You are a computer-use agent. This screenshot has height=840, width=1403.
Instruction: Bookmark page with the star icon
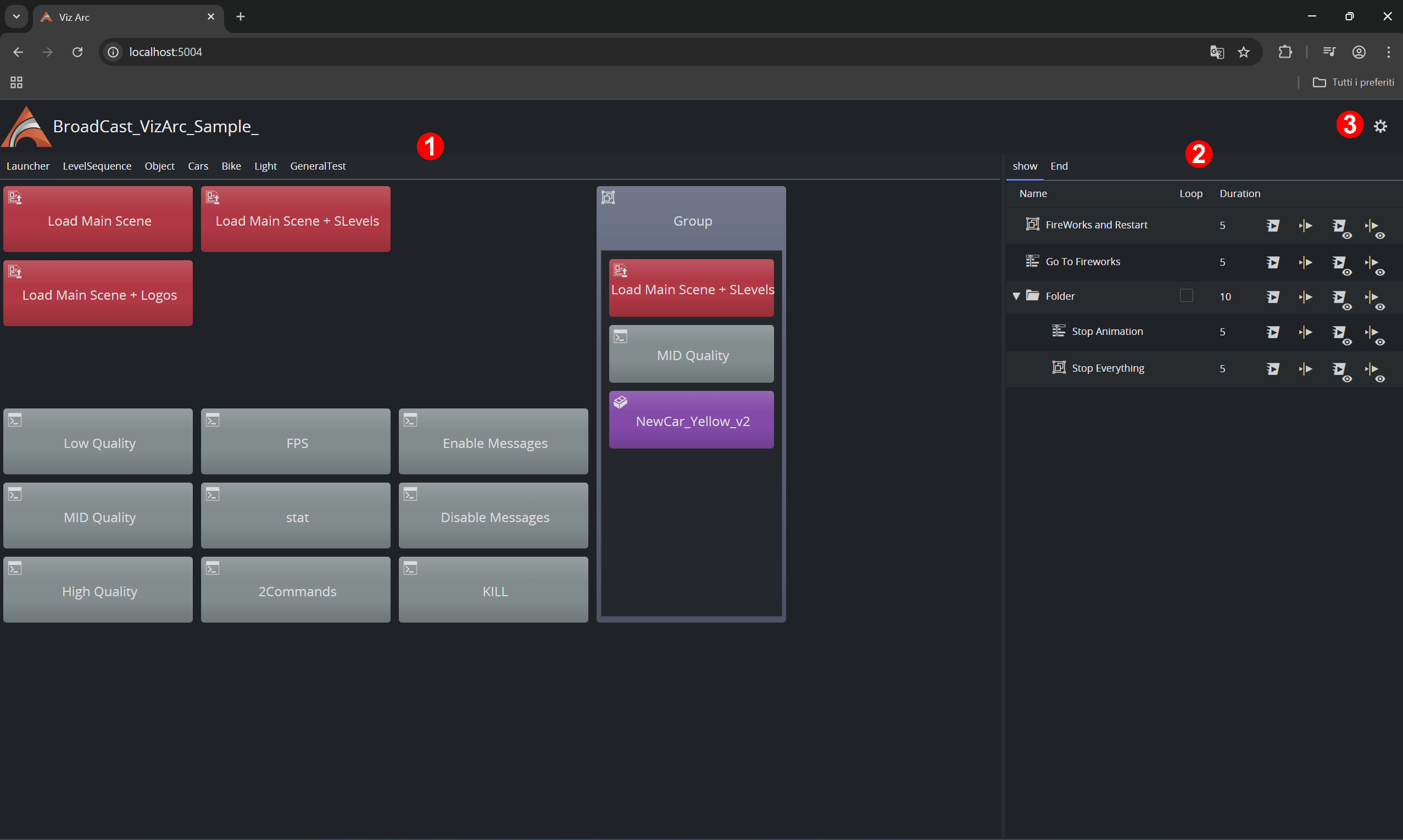click(x=1243, y=52)
